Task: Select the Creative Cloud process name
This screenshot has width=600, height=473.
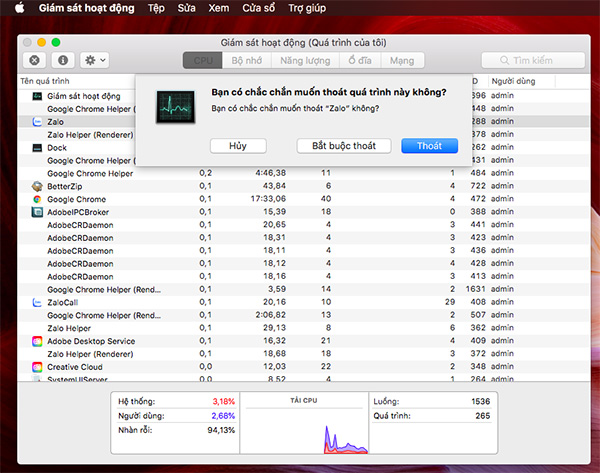Action: (x=75, y=367)
